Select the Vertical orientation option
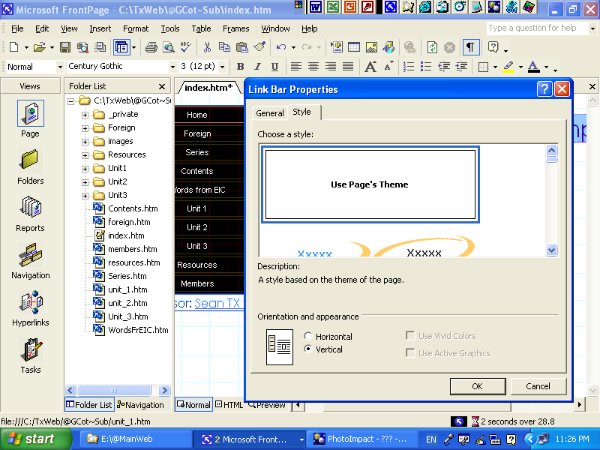The image size is (600, 450). [308, 350]
